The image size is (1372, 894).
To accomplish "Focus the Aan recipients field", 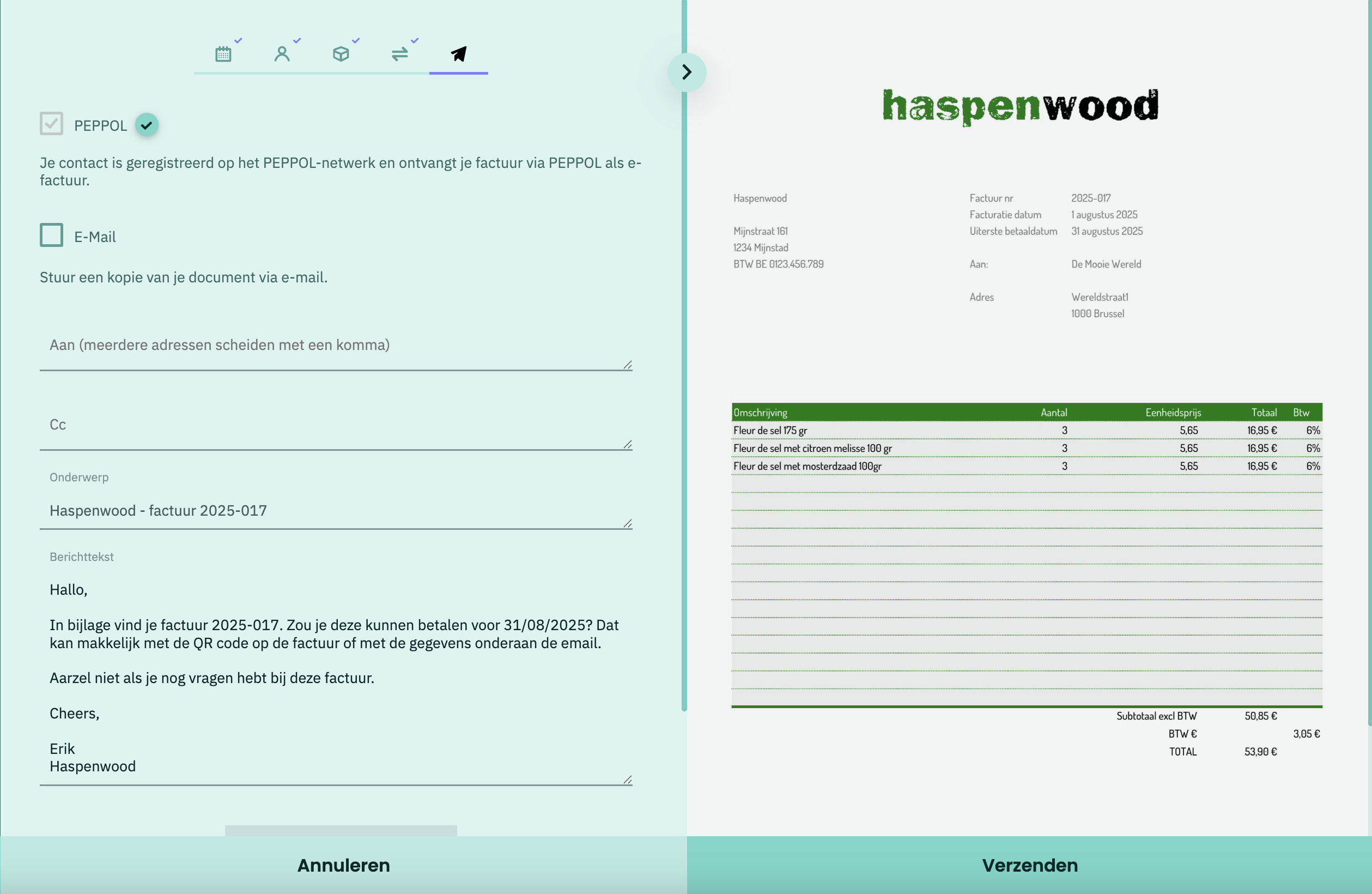I will tap(336, 346).
